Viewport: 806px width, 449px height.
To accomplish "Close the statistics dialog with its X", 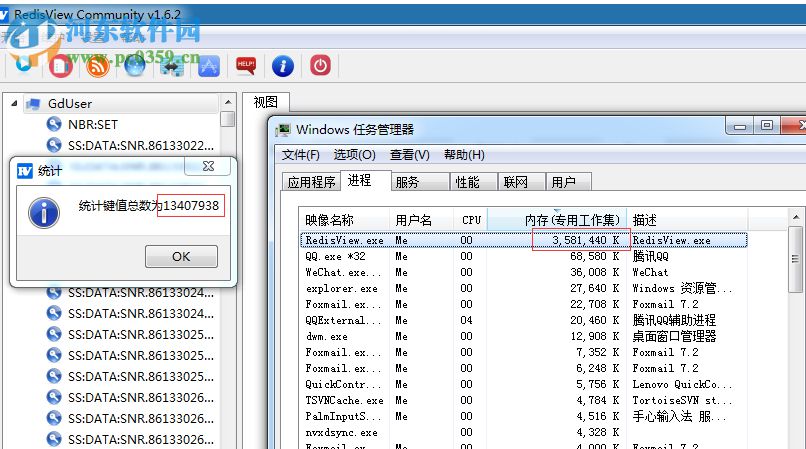I will point(208,166).
